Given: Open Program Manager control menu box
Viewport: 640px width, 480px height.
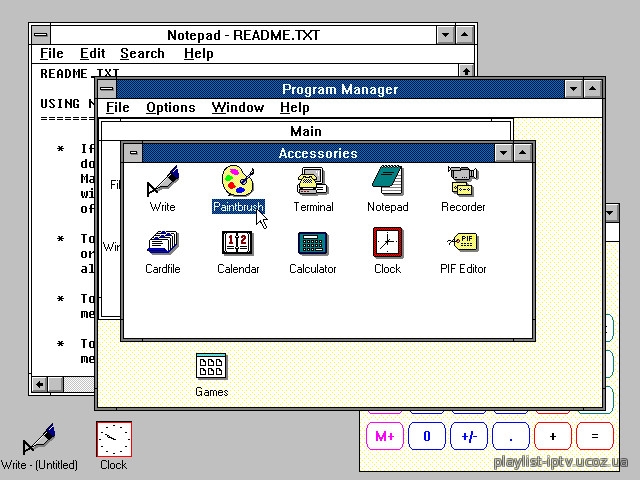Looking at the screenshot, I should point(107,89).
